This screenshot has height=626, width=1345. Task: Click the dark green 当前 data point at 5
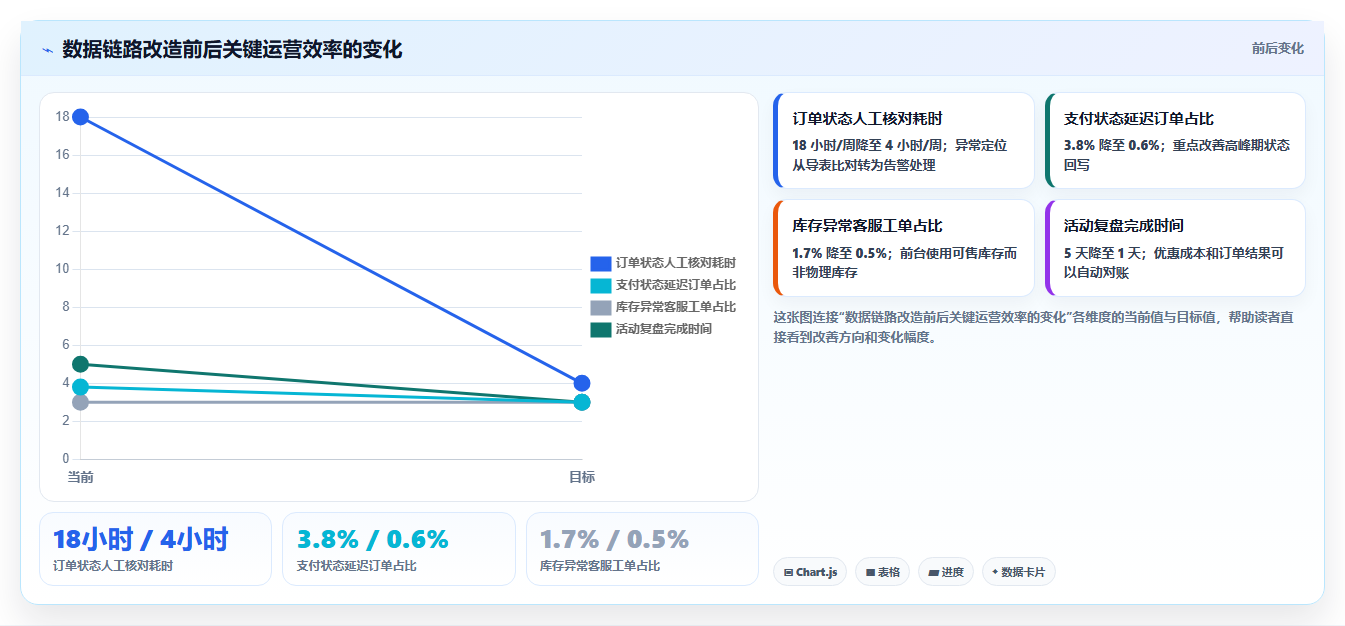[x=81, y=364]
